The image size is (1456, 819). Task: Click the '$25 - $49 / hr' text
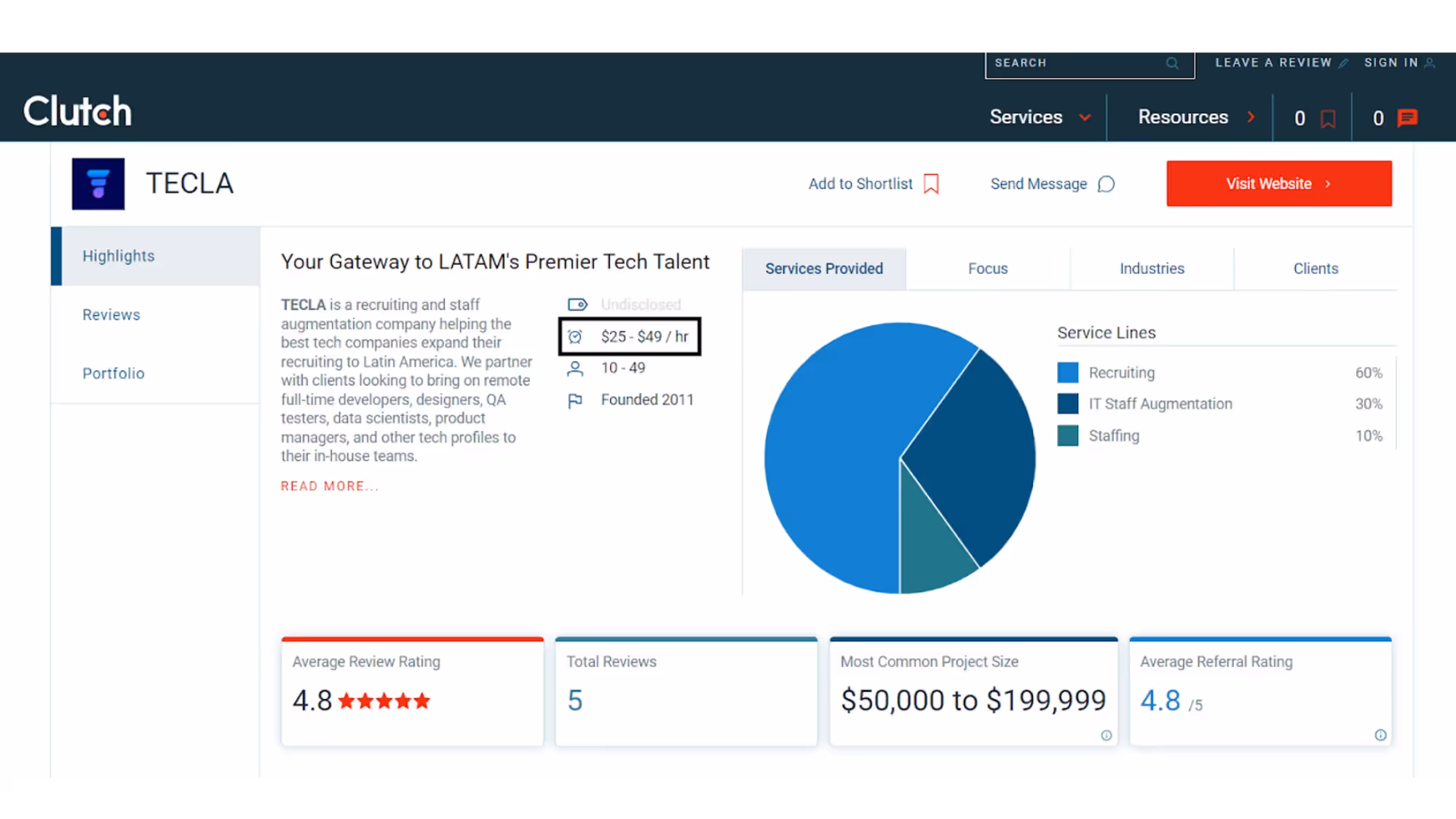tap(644, 336)
